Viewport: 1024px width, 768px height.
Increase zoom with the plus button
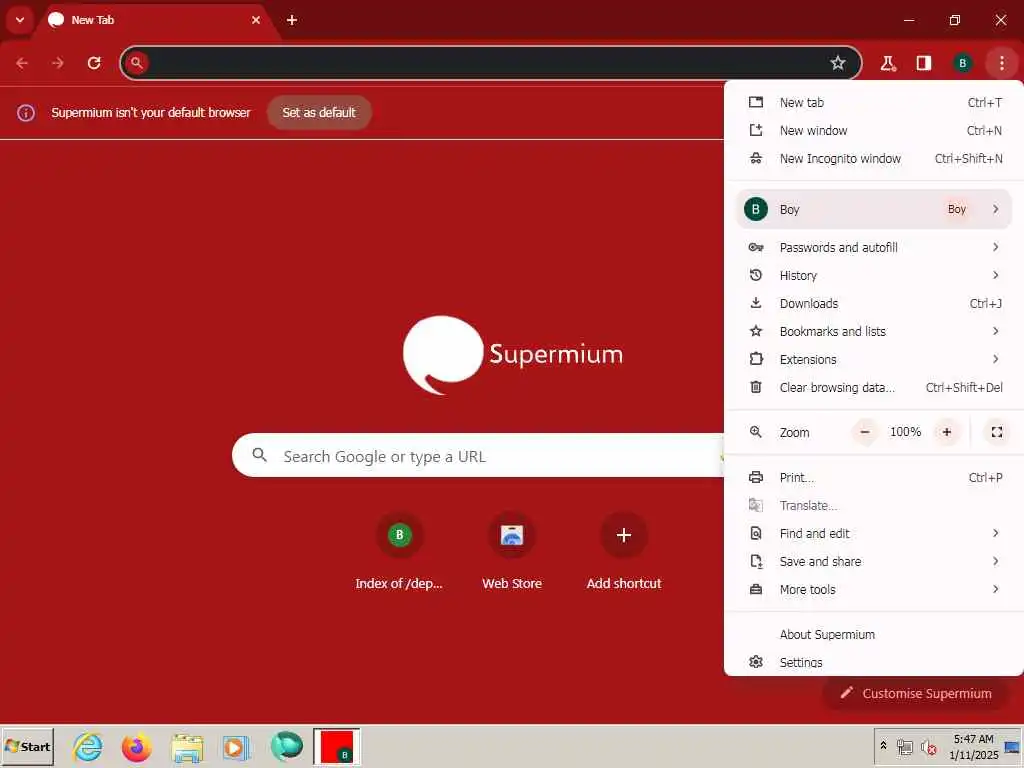946,432
